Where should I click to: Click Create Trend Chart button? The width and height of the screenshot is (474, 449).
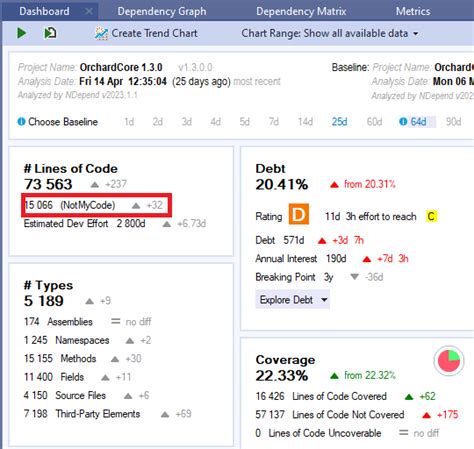coord(146,33)
